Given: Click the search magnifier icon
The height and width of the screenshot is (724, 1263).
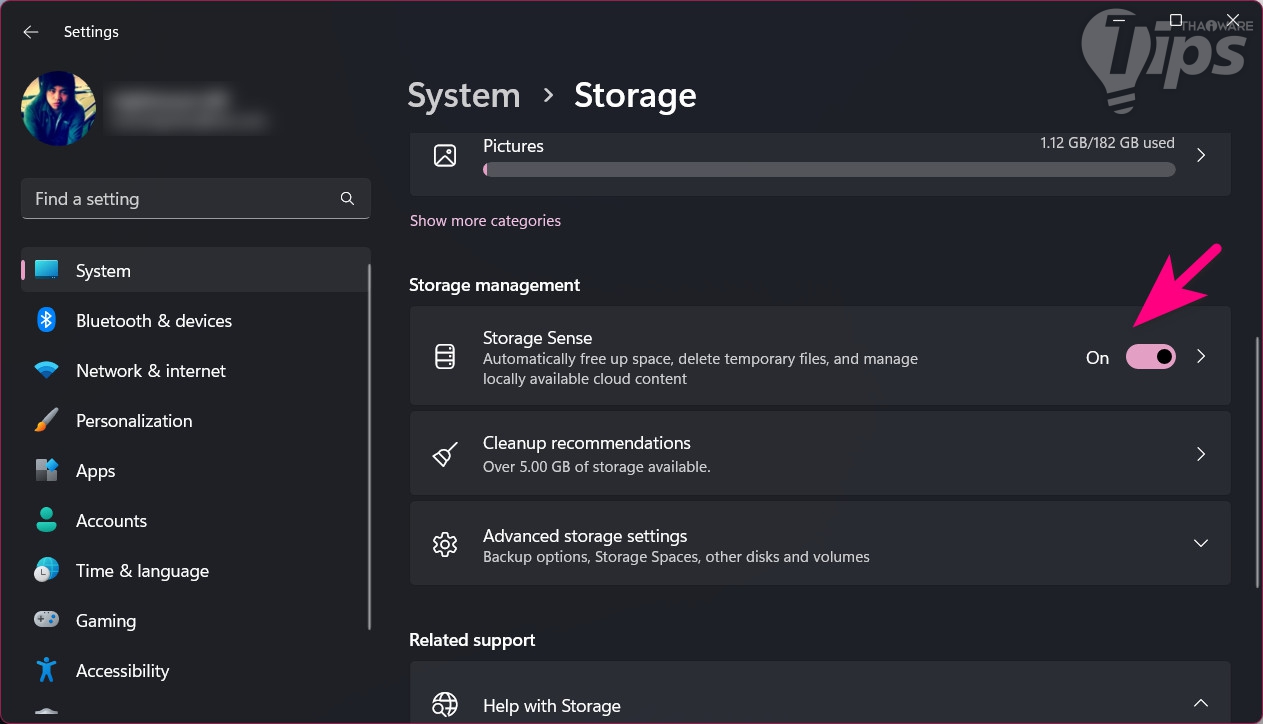Looking at the screenshot, I should (x=347, y=199).
